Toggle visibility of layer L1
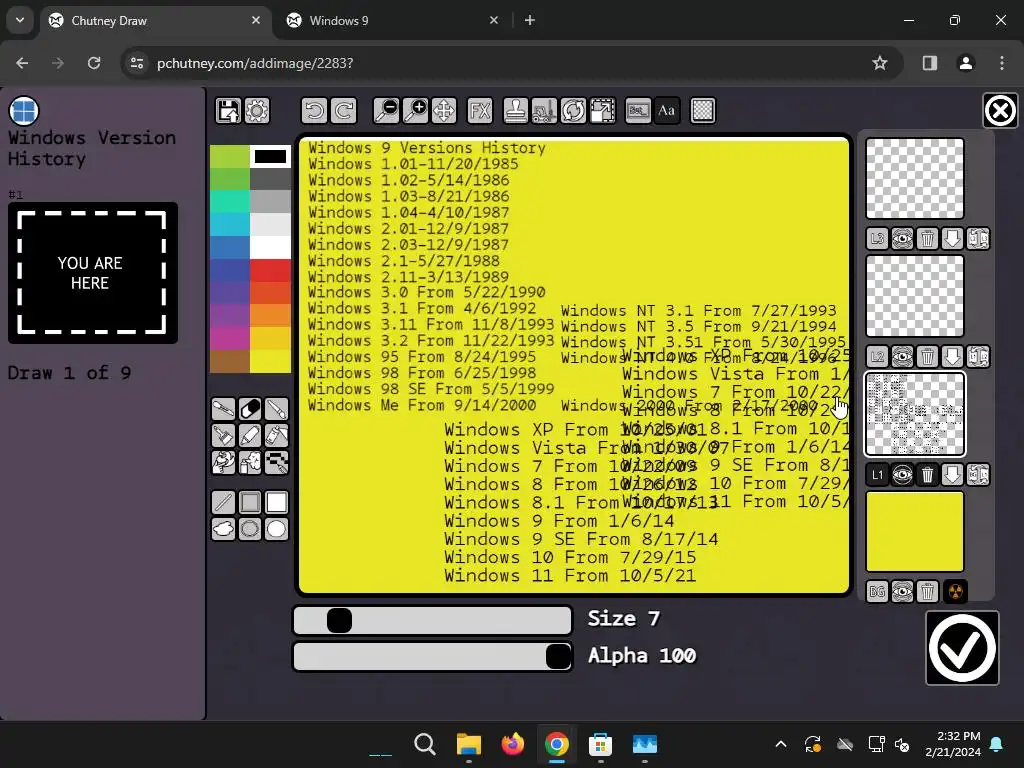Viewport: 1024px width, 768px height. pos(903,475)
